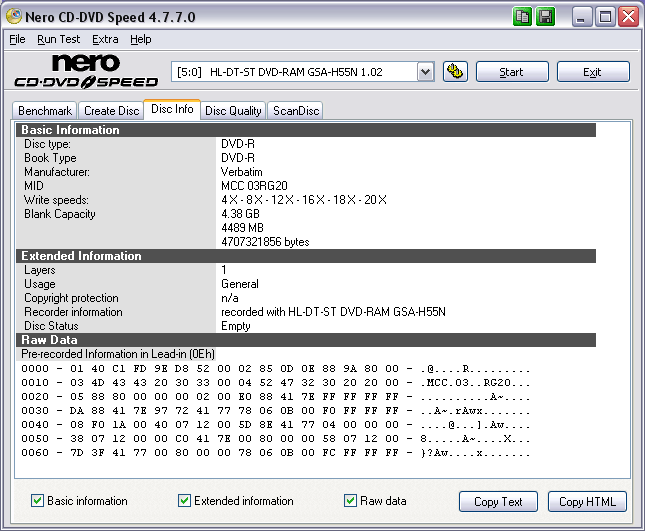
Task: Uncheck the Basic information checkbox
Action: click(x=37, y=501)
